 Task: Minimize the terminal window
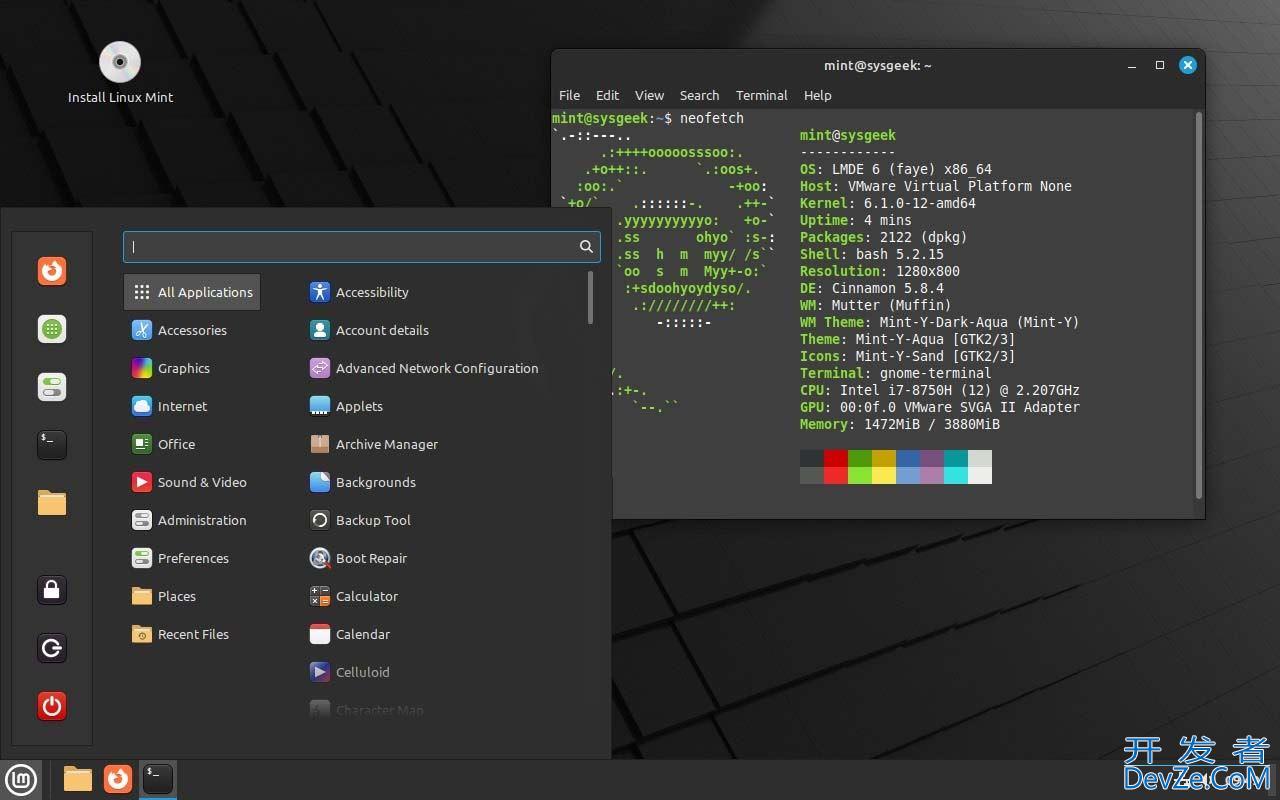pyautogui.click(x=1132, y=65)
